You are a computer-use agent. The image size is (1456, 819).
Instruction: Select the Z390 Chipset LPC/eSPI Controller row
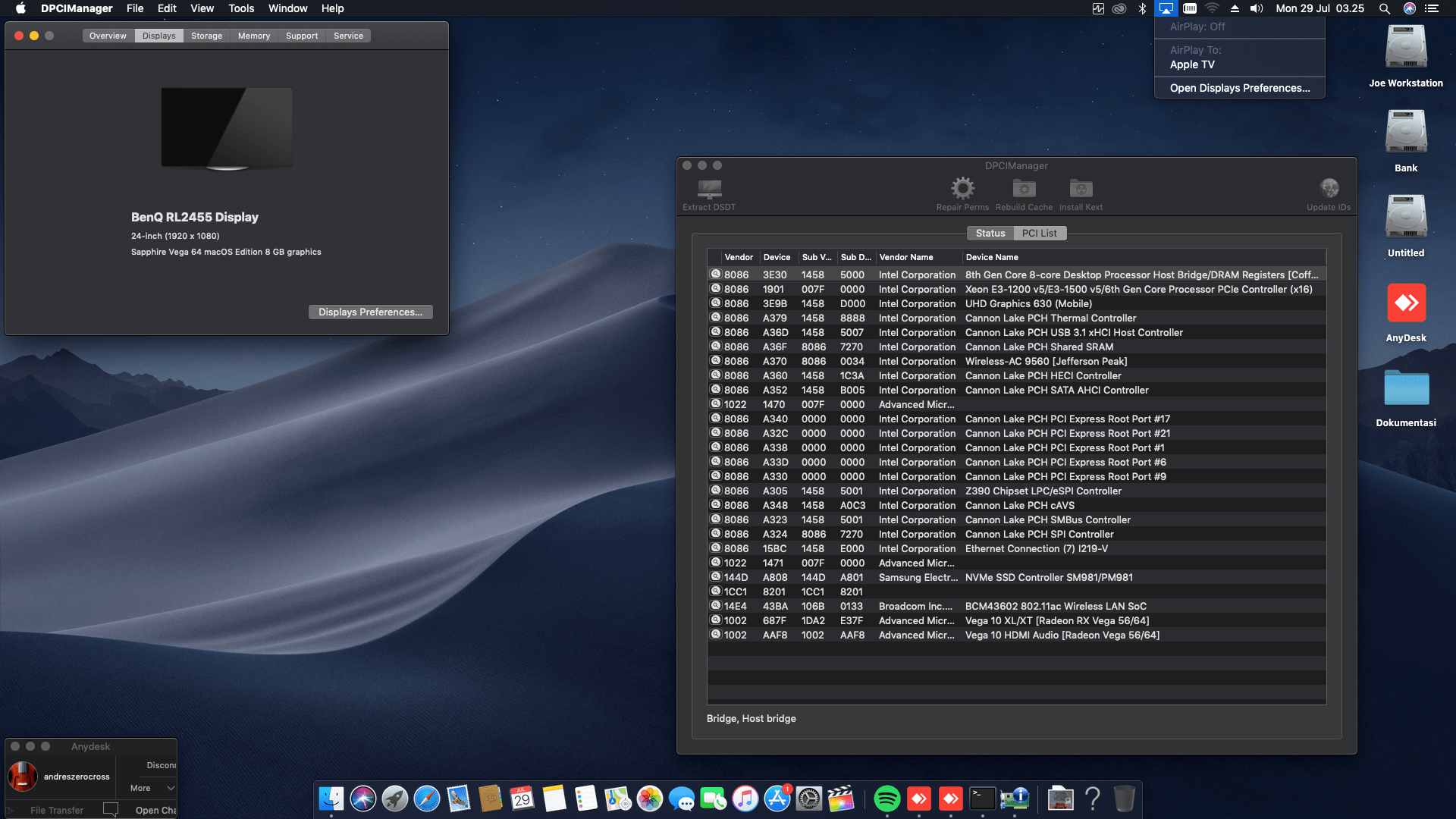(x=1017, y=491)
